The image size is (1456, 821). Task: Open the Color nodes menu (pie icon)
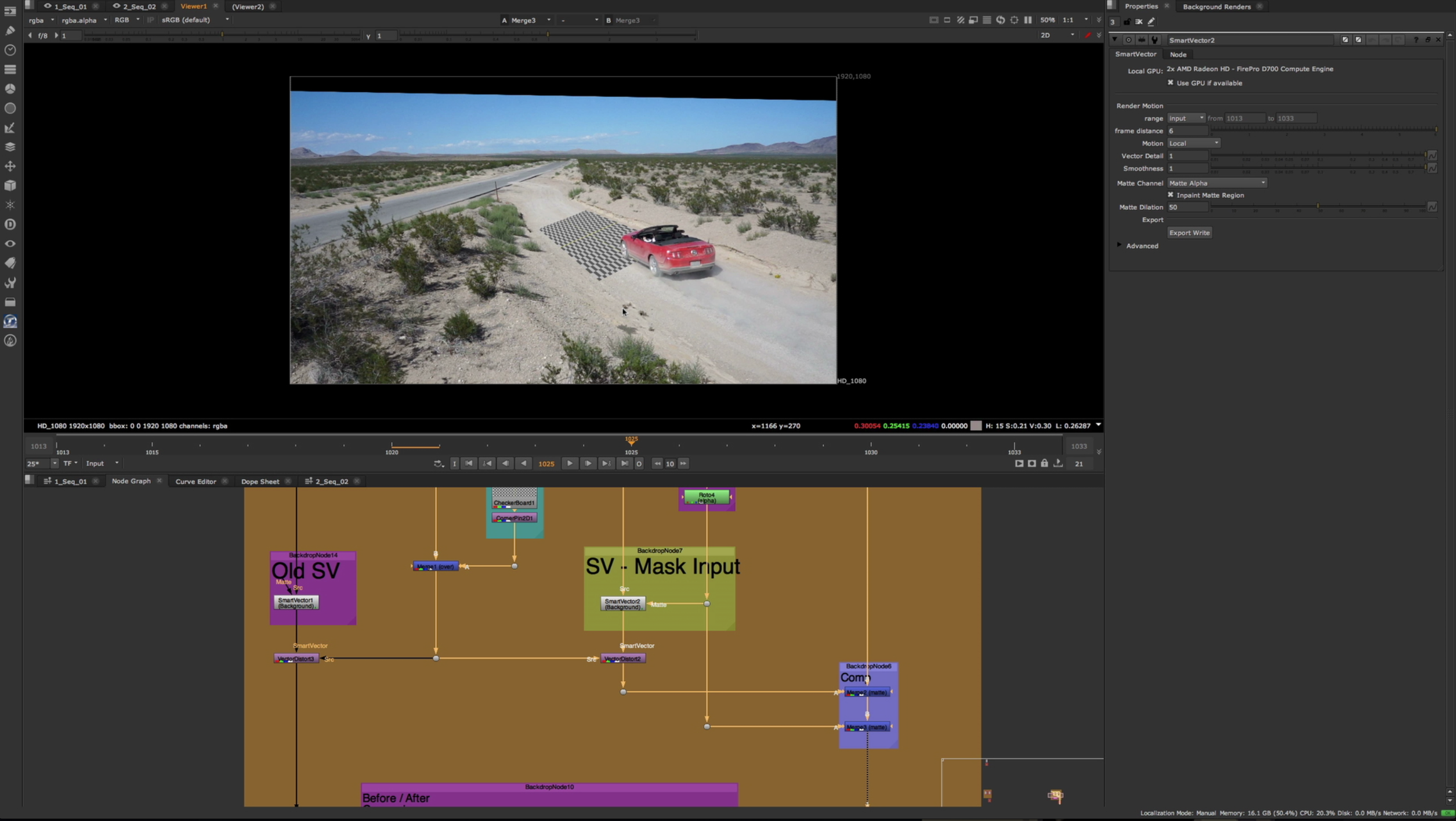tap(10, 89)
